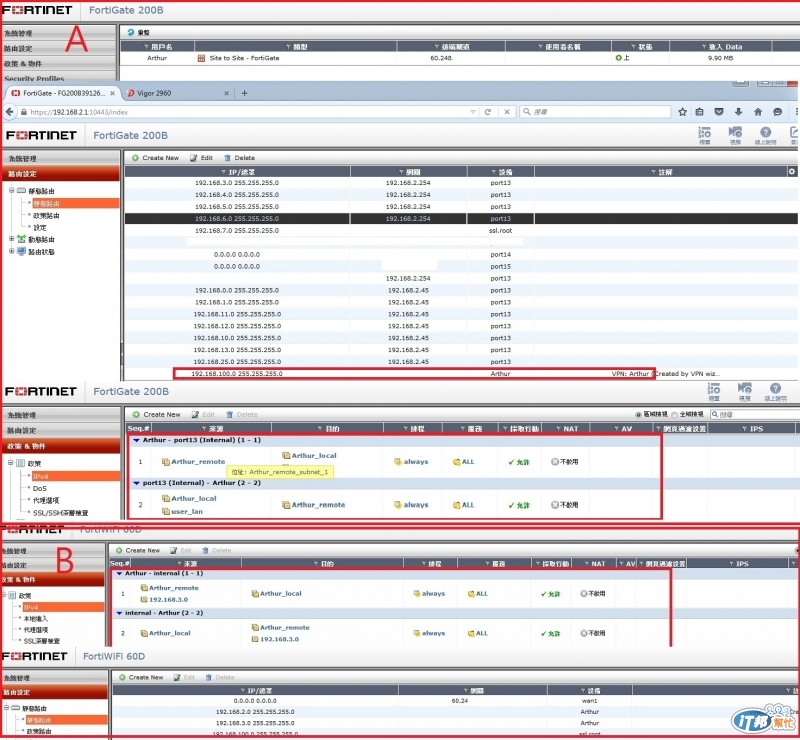
Task: Click the 200B policy search field
Action: click(x=755, y=414)
